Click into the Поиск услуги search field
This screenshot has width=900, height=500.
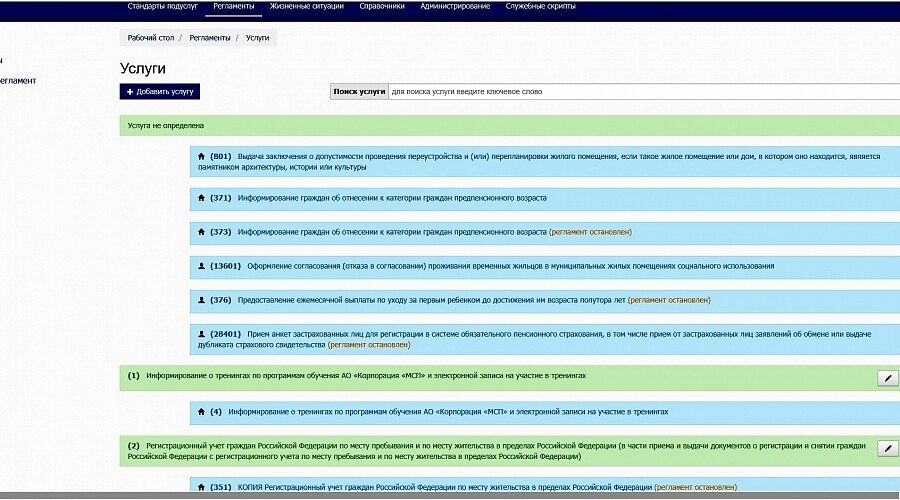click(x=640, y=91)
